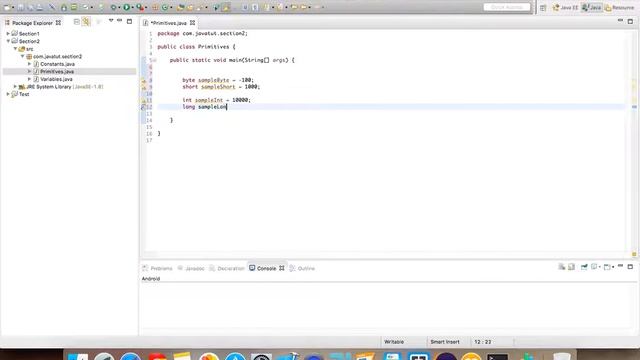The image size is (640, 360).
Task: Click the Smart Insert status bar entry
Action: tap(444, 342)
